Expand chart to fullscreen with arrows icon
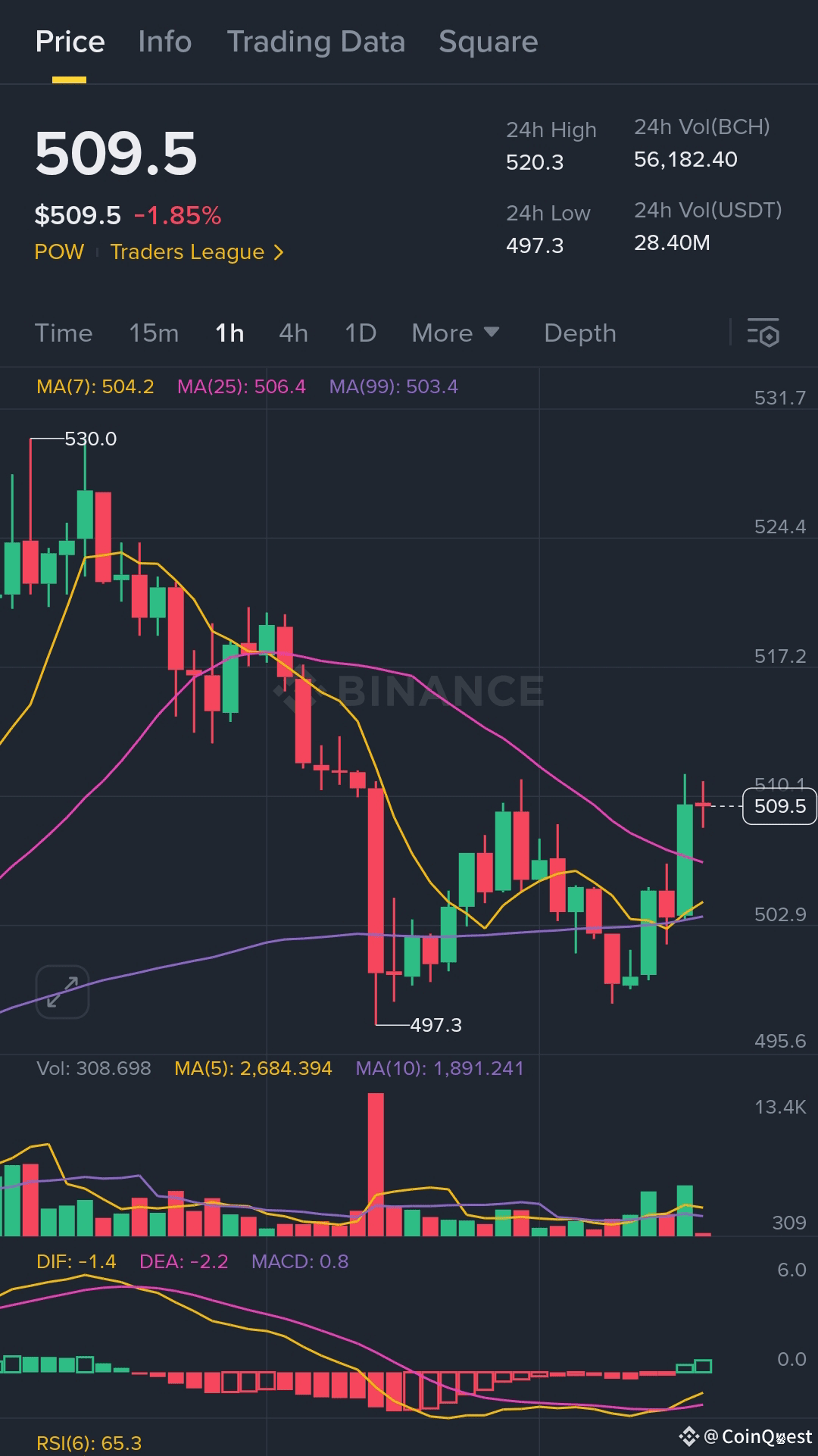The width and height of the screenshot is (818, 1456). (x=62, y=992)
